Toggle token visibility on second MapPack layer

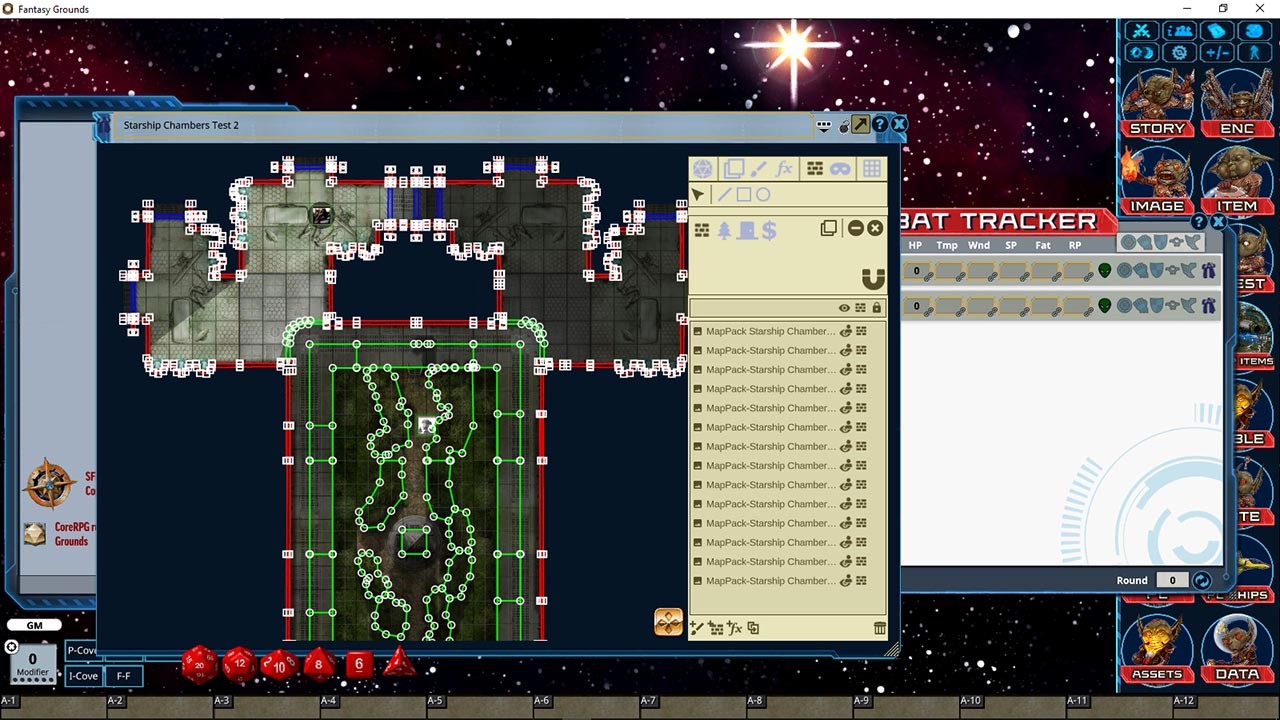846,351
